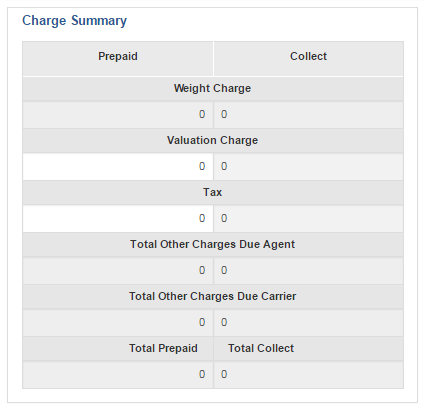Select Total Other Charges Due Agent prepaid cell
Screen dimensions: 424x408
tap(118, 270)
